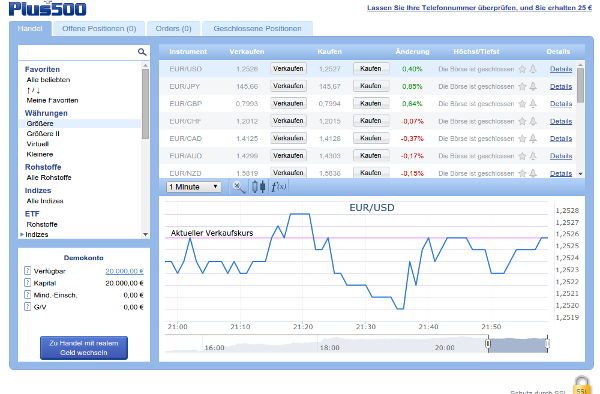Click Kaufen button for EUR/USD
The width and height of the screenshot is (600, 394).
371,69
